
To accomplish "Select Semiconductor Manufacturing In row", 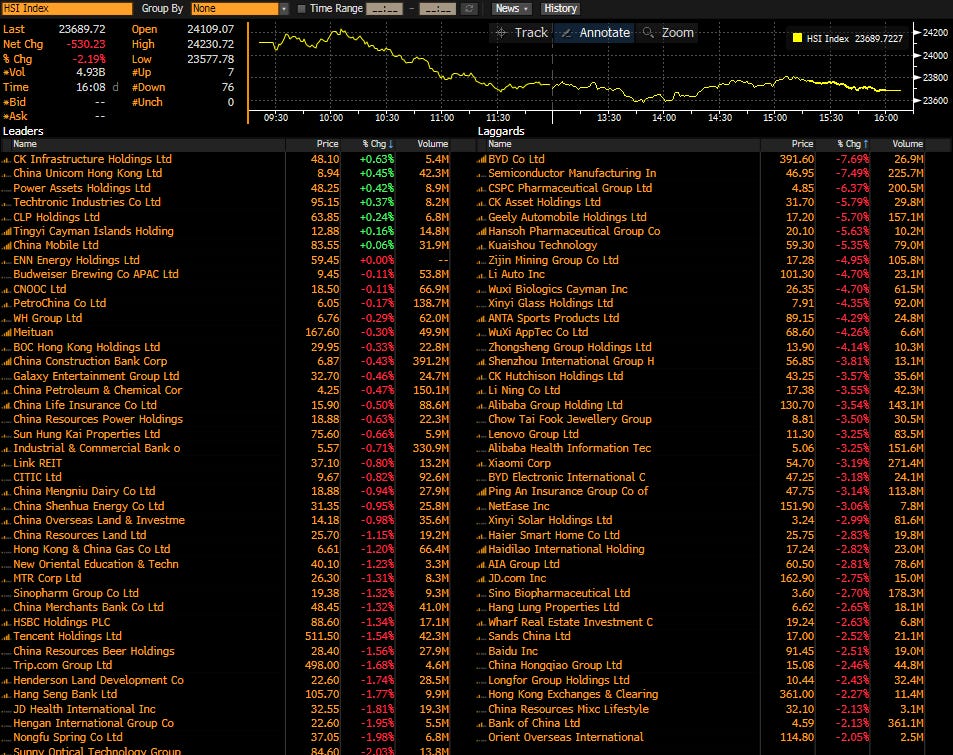I will point(700,173).
